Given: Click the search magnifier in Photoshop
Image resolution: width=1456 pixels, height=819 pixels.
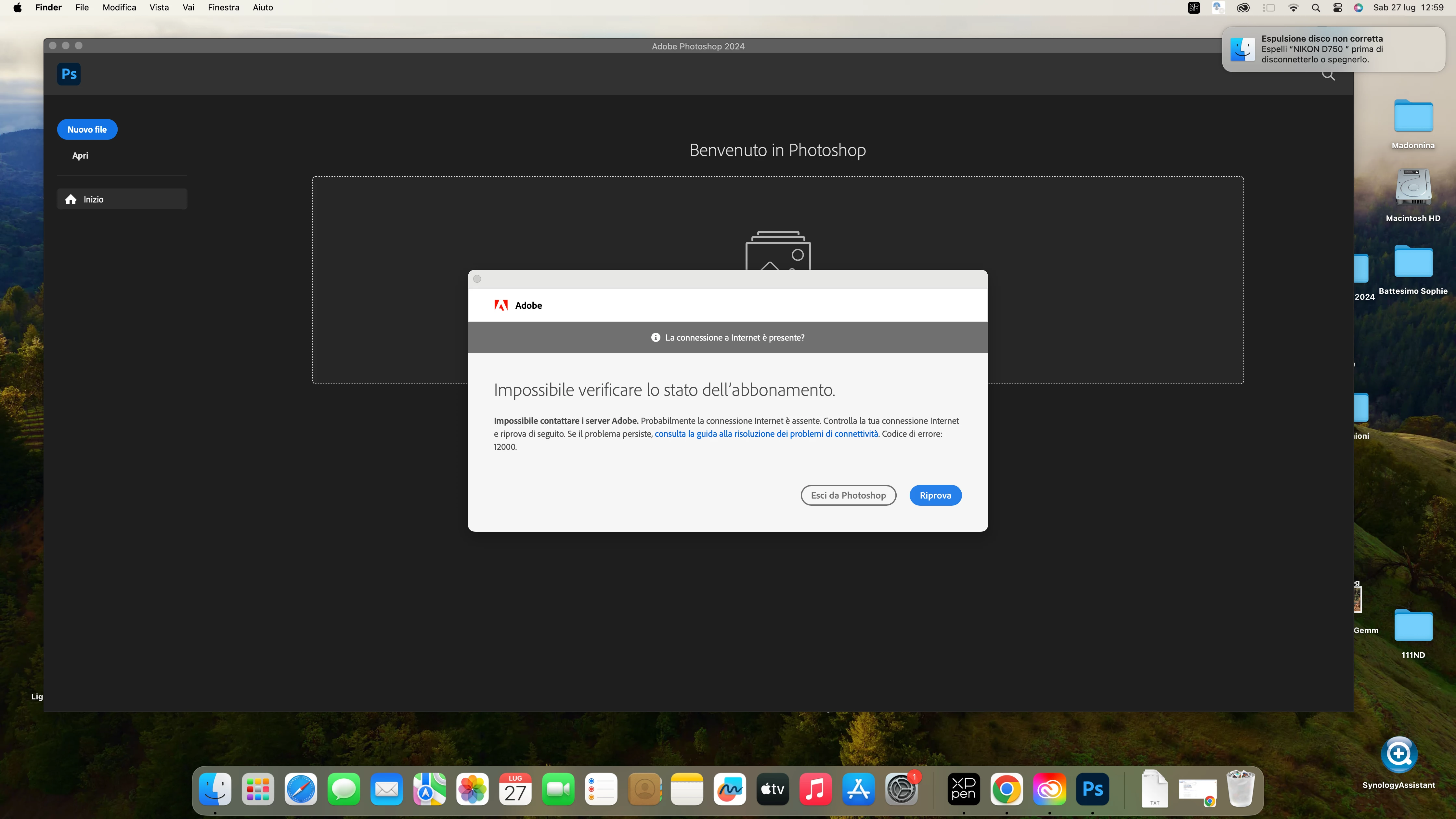Looking at the screenshot, I should (1328, 76).
